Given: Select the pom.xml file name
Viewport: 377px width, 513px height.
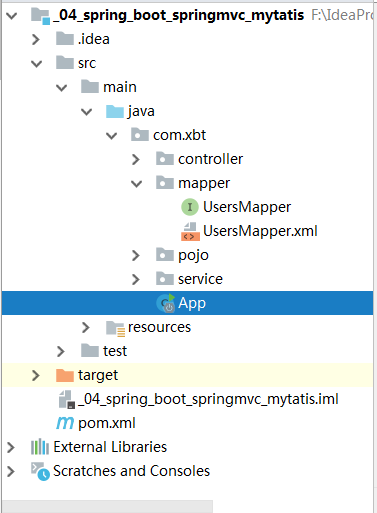Looking at the screenshot, I should 107,424.
